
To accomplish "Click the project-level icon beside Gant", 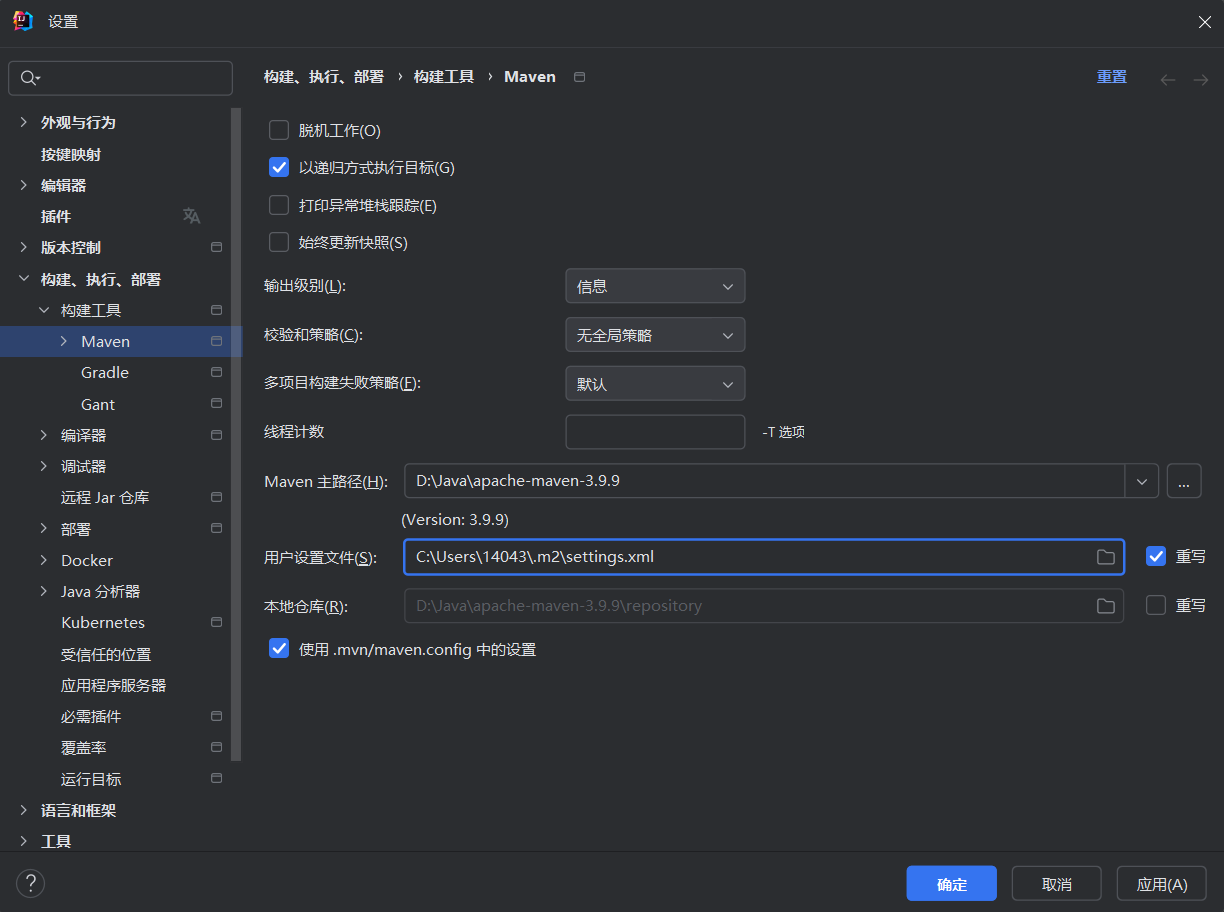I will tap(216, 404).
